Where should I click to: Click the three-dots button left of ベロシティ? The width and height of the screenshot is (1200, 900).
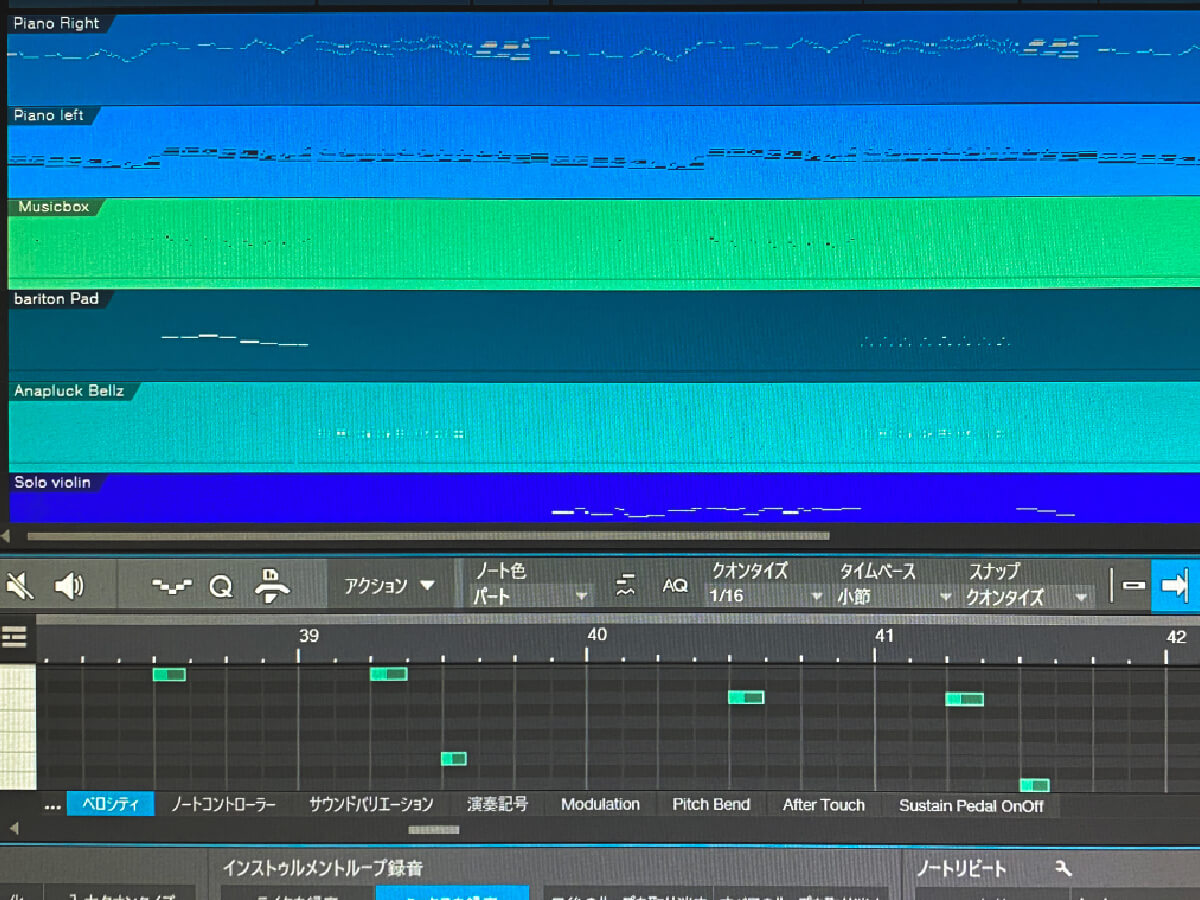pos(52,805)
